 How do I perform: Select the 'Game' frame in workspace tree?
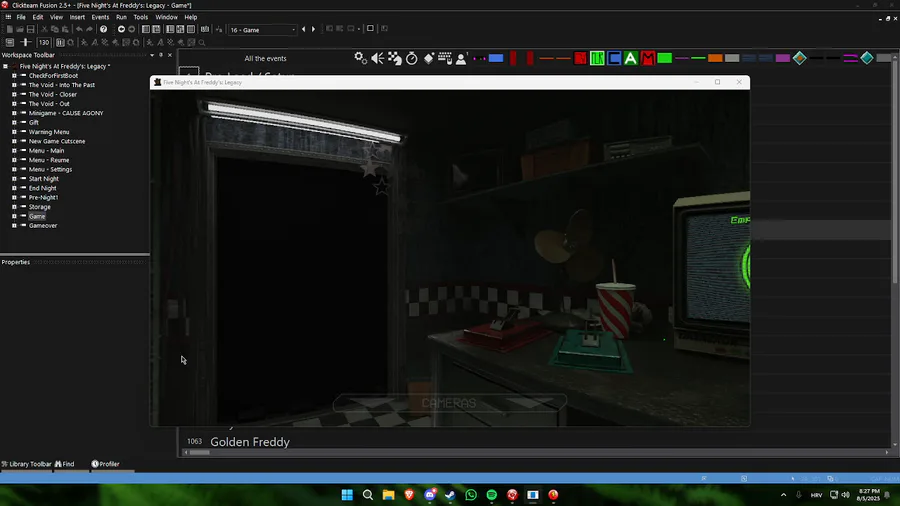[x=37, y=216]
